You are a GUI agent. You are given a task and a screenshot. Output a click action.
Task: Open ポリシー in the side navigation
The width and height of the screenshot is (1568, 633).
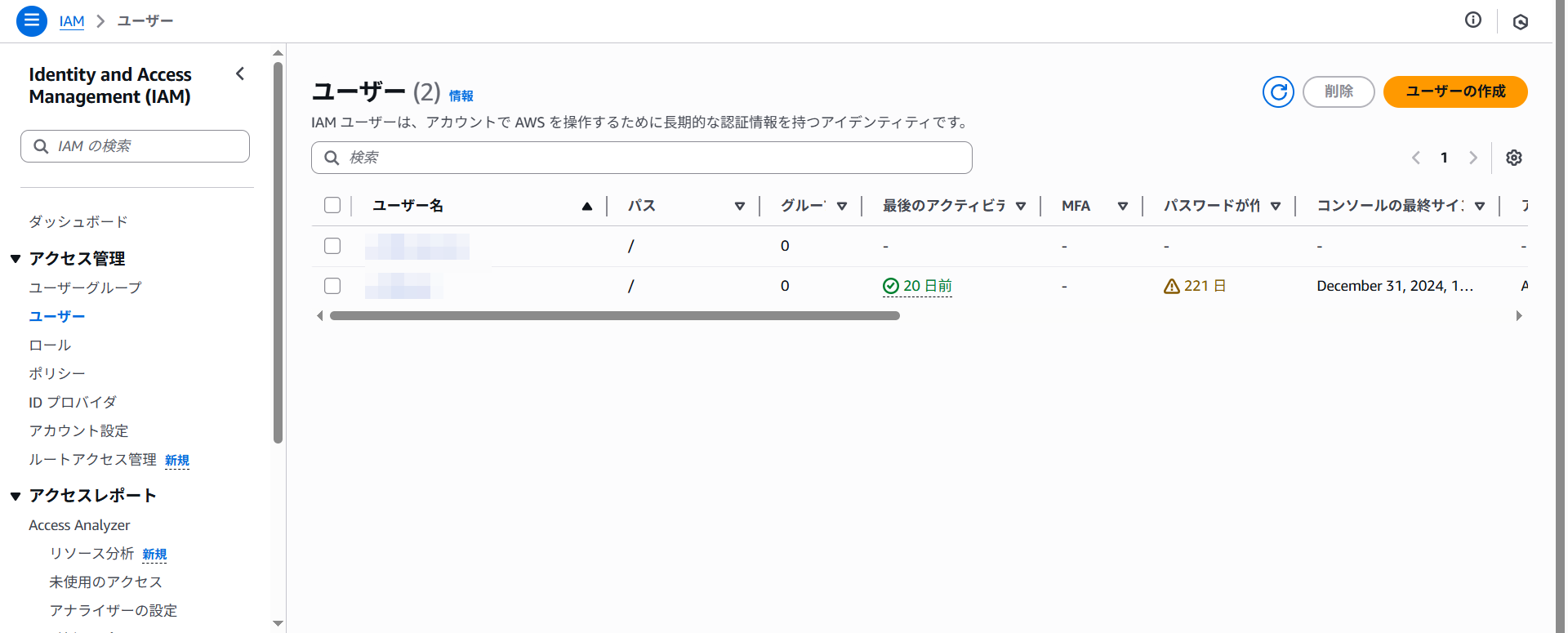56,373
